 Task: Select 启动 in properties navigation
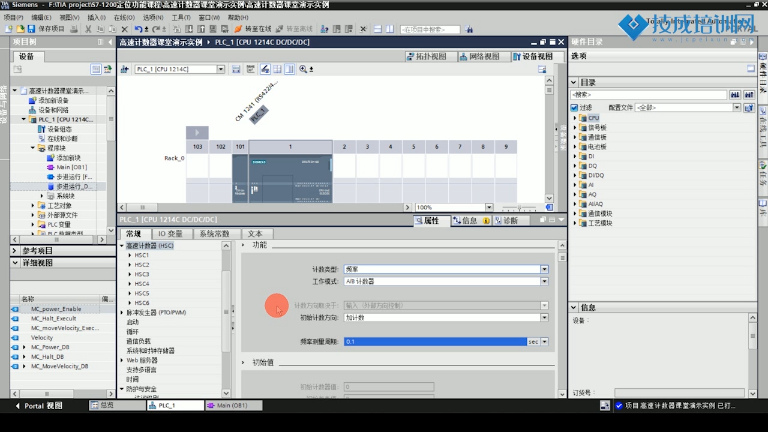[x=132, y=322]
